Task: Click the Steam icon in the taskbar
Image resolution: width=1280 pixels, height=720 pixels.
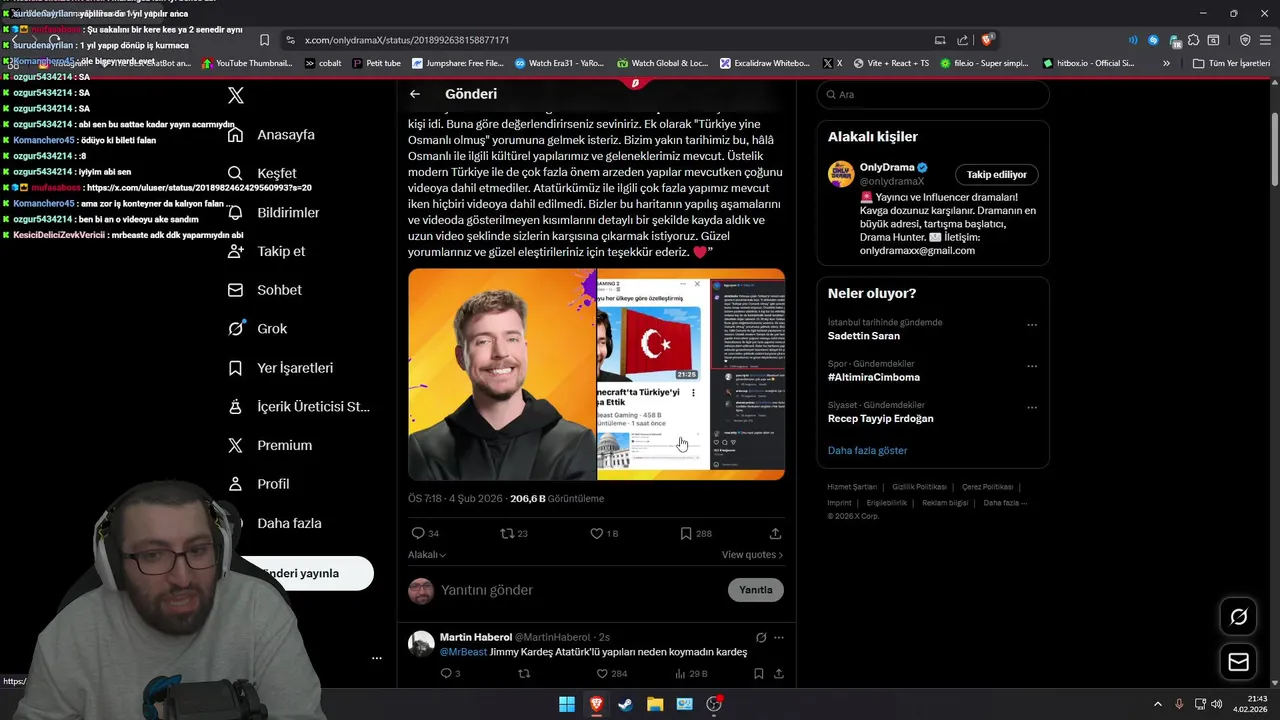Action: click(x=625, y=704)
